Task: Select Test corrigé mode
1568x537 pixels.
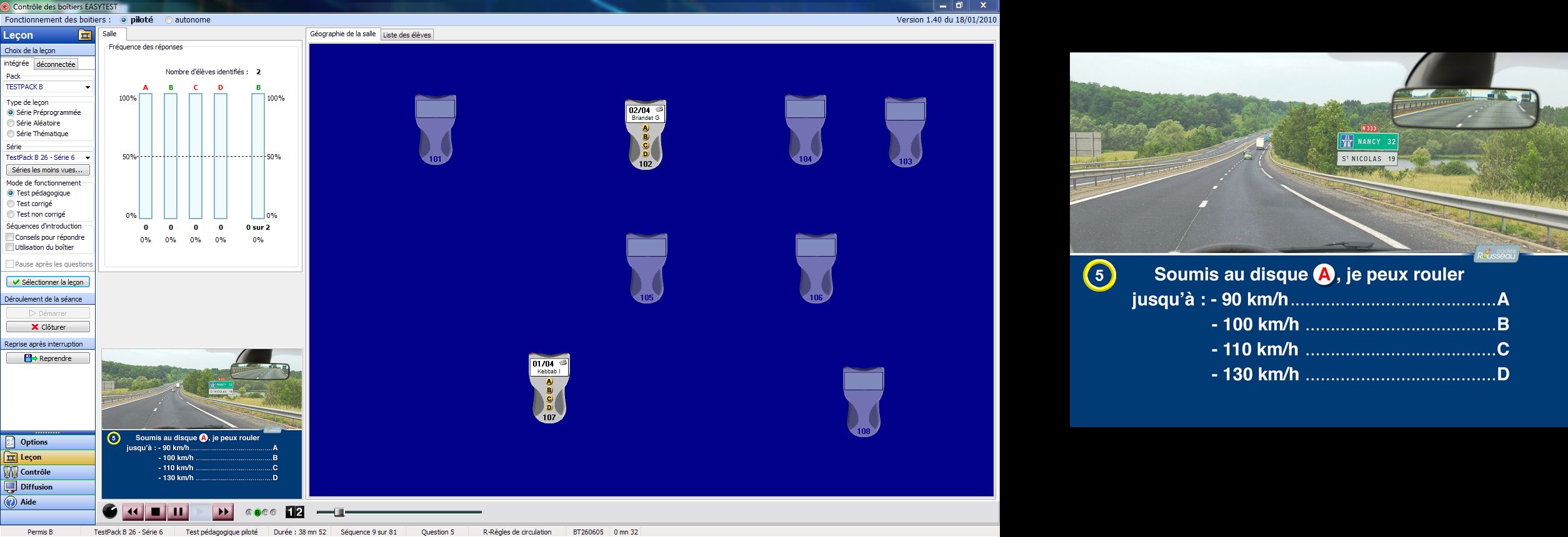Action: coord(11,204)
